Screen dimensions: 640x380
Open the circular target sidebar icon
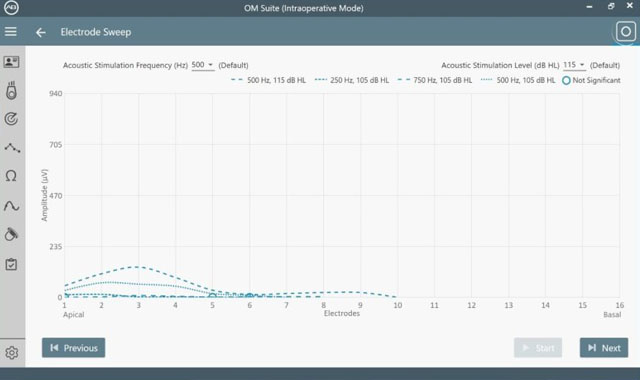point(11,119)
